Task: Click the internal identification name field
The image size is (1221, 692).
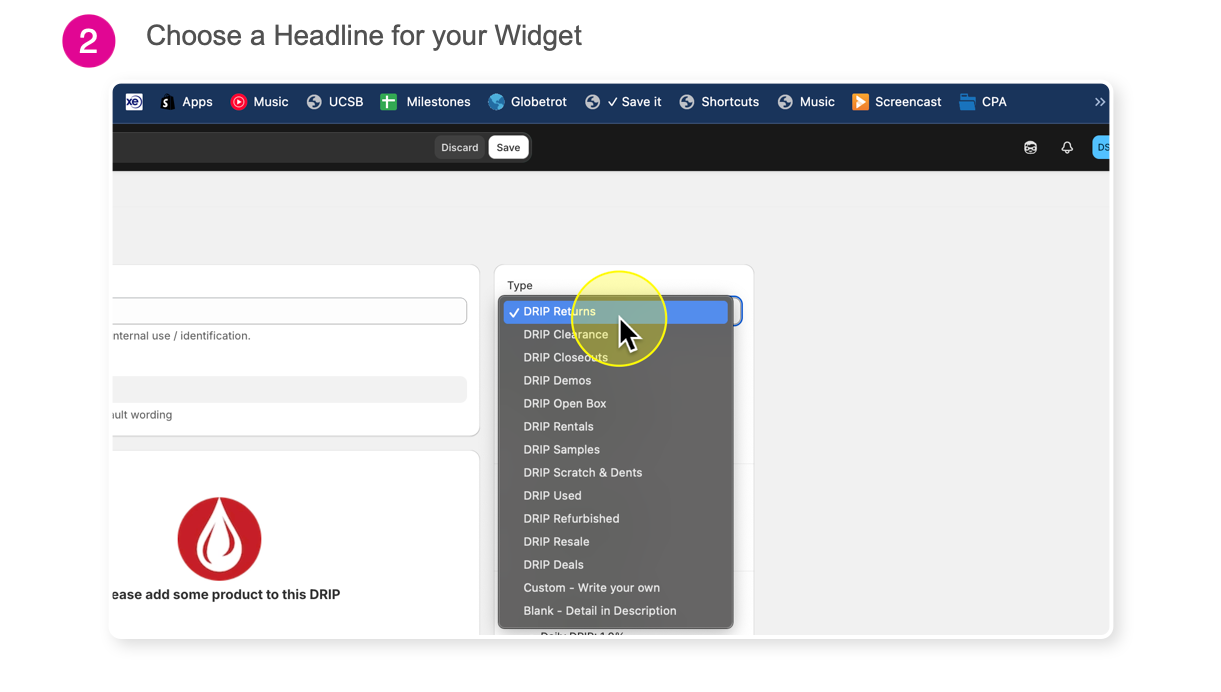Action: click(290, 311)
